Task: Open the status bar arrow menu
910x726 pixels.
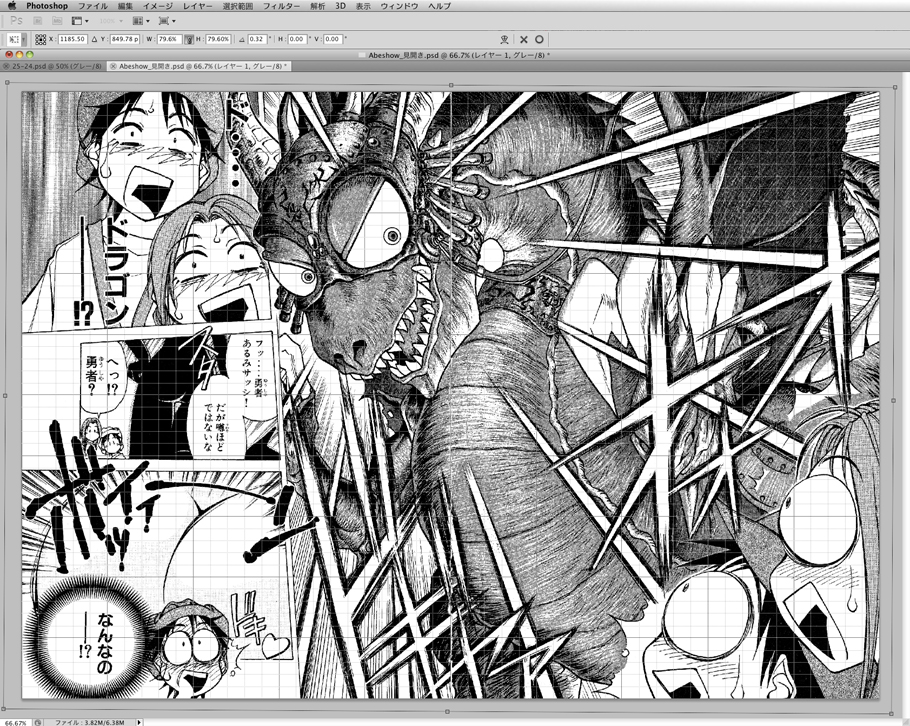Action: [139, 723]
